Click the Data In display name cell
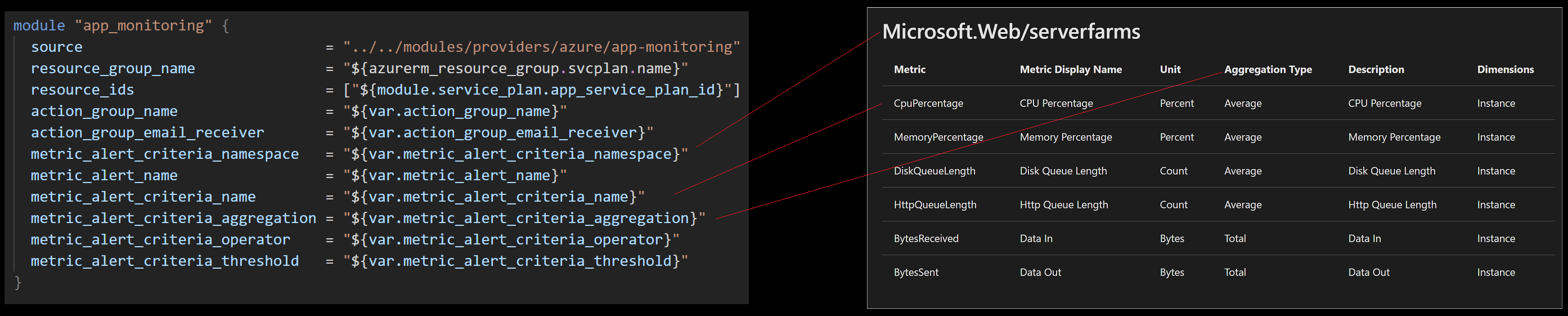This screenshot has width=1568, height=316. tap(1036, 239)
